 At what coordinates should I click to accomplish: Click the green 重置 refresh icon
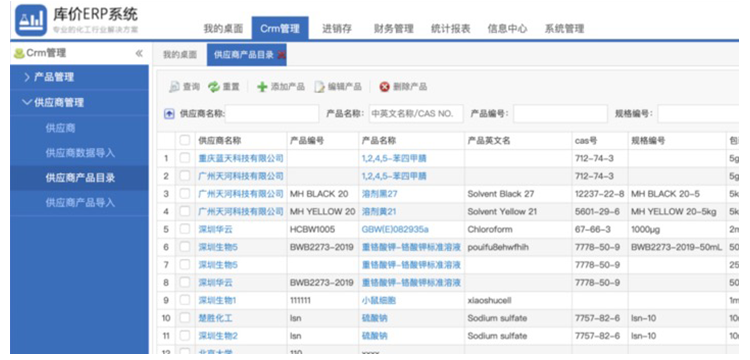click(214, 87)
